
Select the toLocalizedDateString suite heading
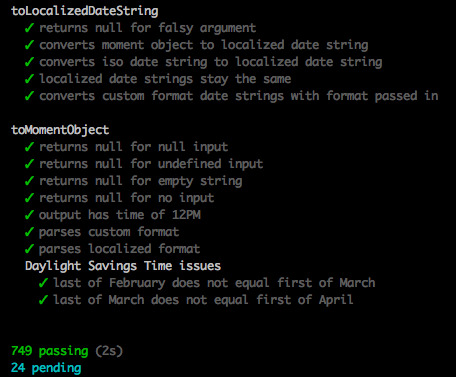point(85,11)
